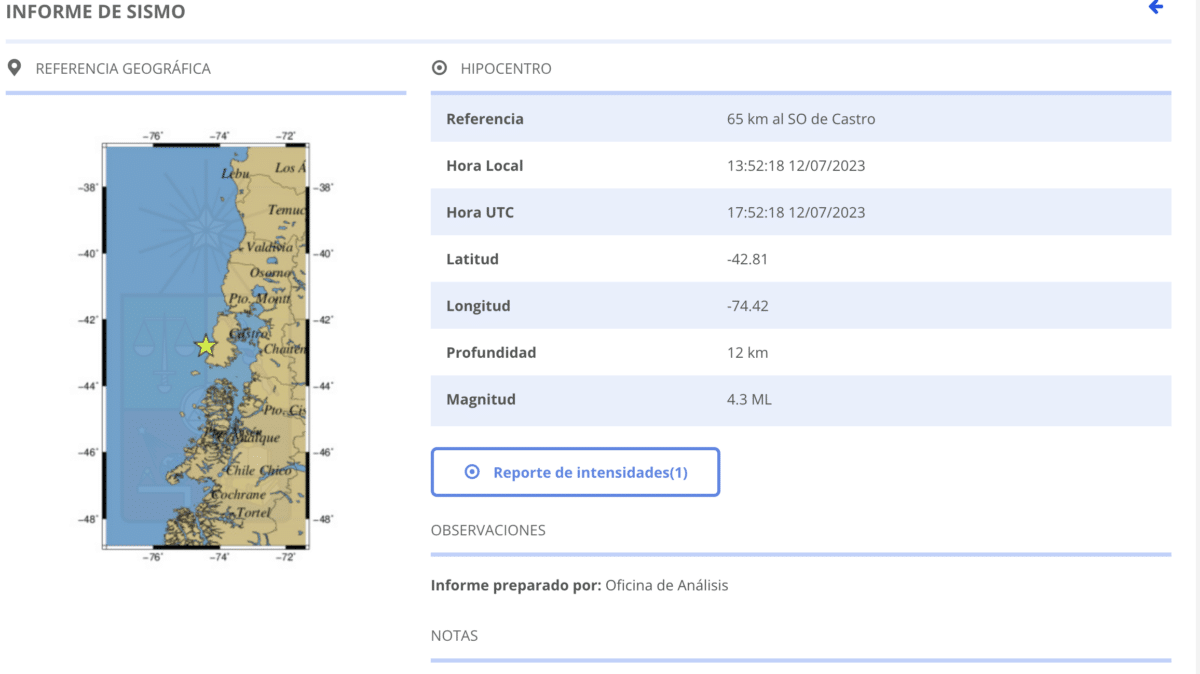Click the Profundidad value 12 km
Image resolution: width=1200 pixels, height=674 pixels.
click(747, 352)
